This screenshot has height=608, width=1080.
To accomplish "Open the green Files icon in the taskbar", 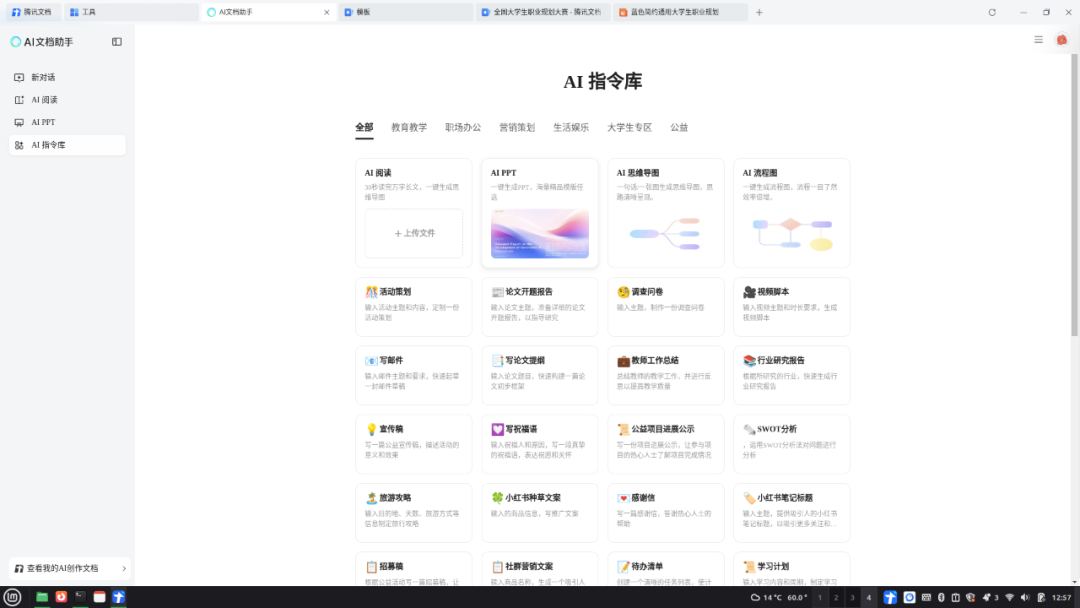I will click(x=42, y=598).
